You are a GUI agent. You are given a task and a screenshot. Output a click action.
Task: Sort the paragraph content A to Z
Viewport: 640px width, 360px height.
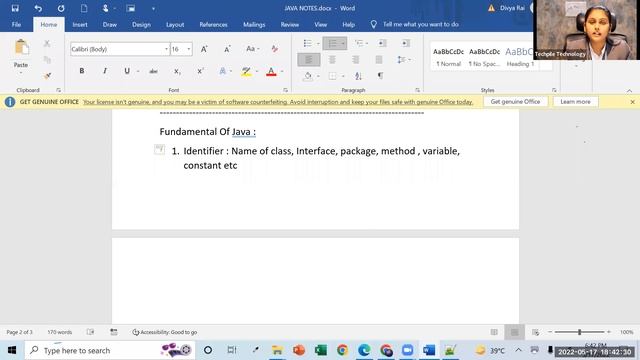click(358, 76)
